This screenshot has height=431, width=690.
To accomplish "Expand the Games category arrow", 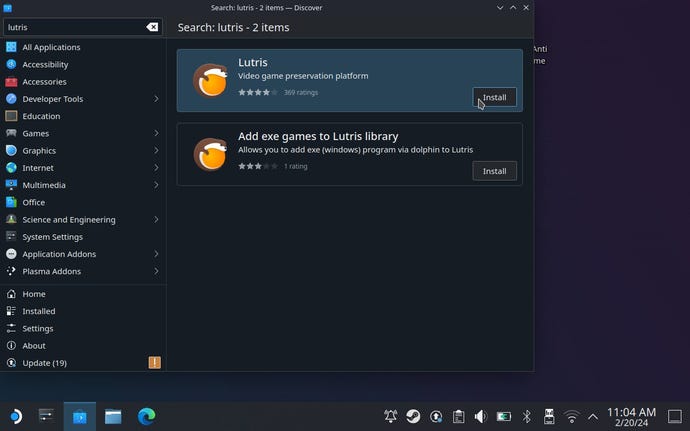I will coord(156,133).
